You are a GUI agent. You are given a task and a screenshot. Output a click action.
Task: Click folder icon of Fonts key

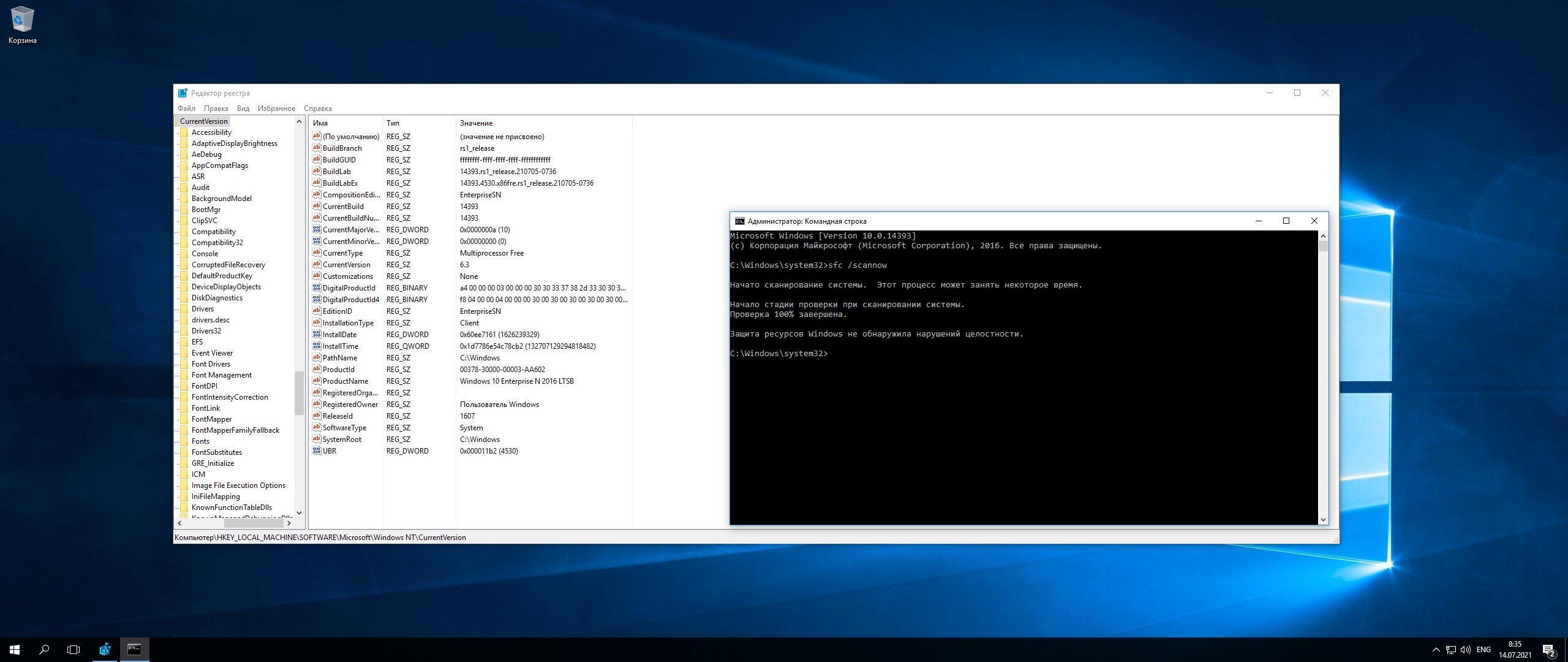184,441
